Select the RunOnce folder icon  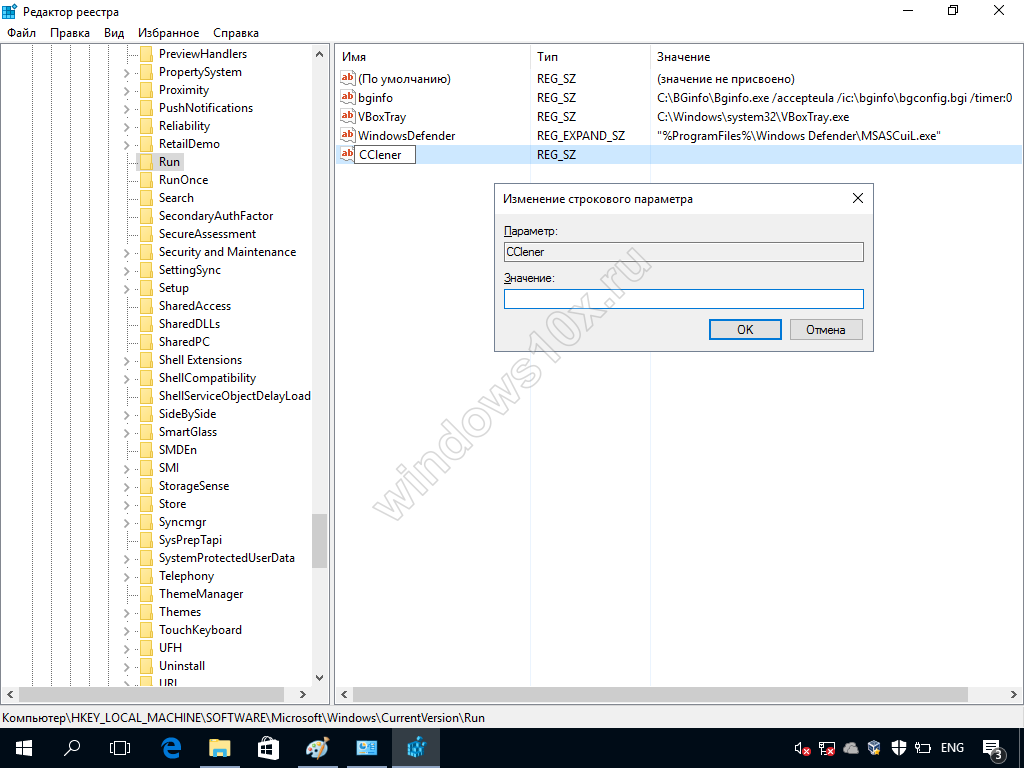click(146, 180)
